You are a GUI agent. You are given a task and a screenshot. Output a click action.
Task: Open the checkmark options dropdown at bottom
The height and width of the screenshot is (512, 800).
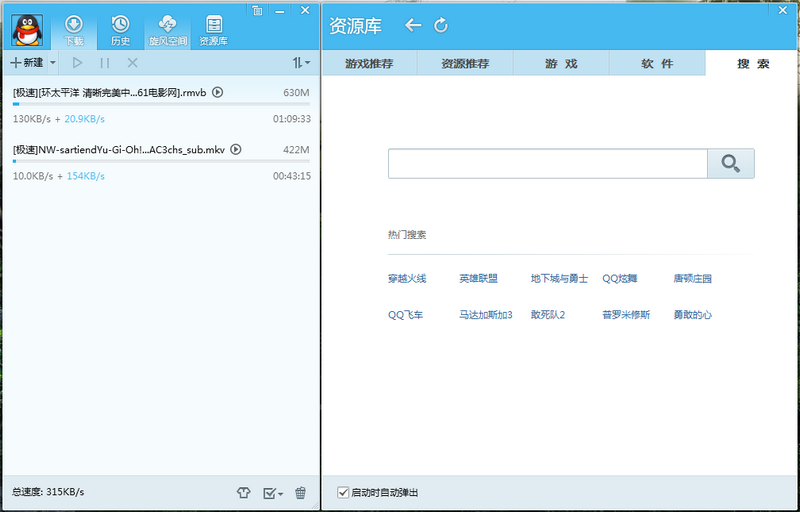point(272,493)
